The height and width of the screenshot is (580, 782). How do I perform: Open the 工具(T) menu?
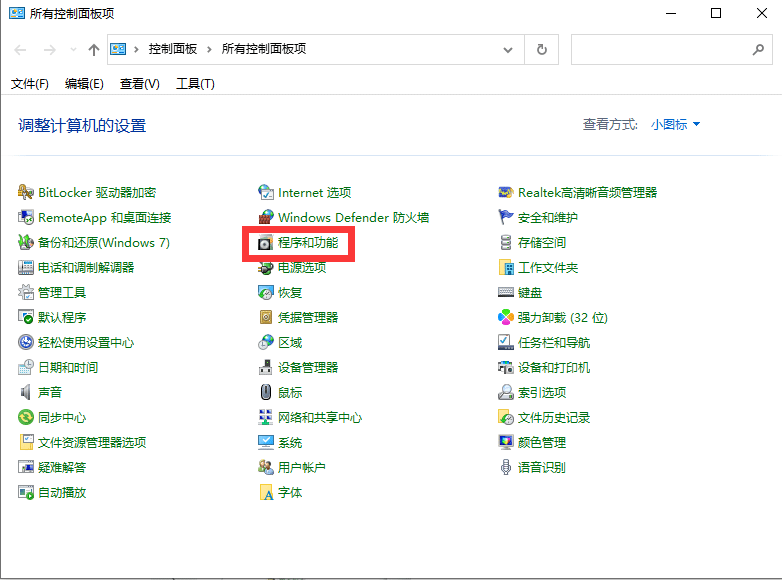[196, 84]
